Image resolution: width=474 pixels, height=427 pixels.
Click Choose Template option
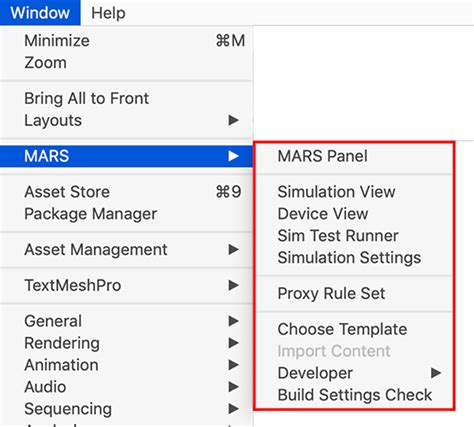(354, 329)
